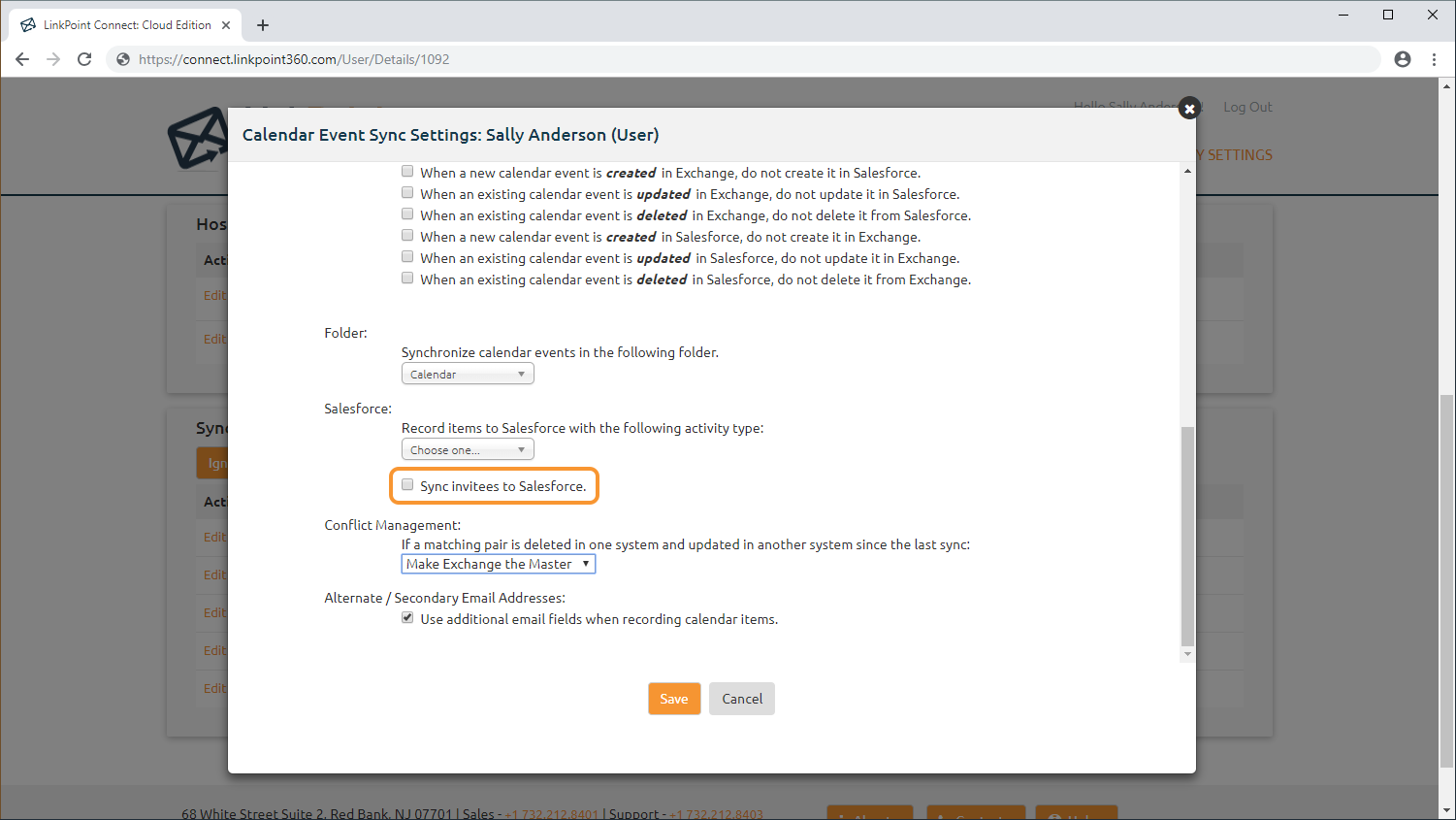Image resolution: width=1456 pixels, height=820 pixels.
Task: Save the calendar sync settings
Action: tap(674, 699)
